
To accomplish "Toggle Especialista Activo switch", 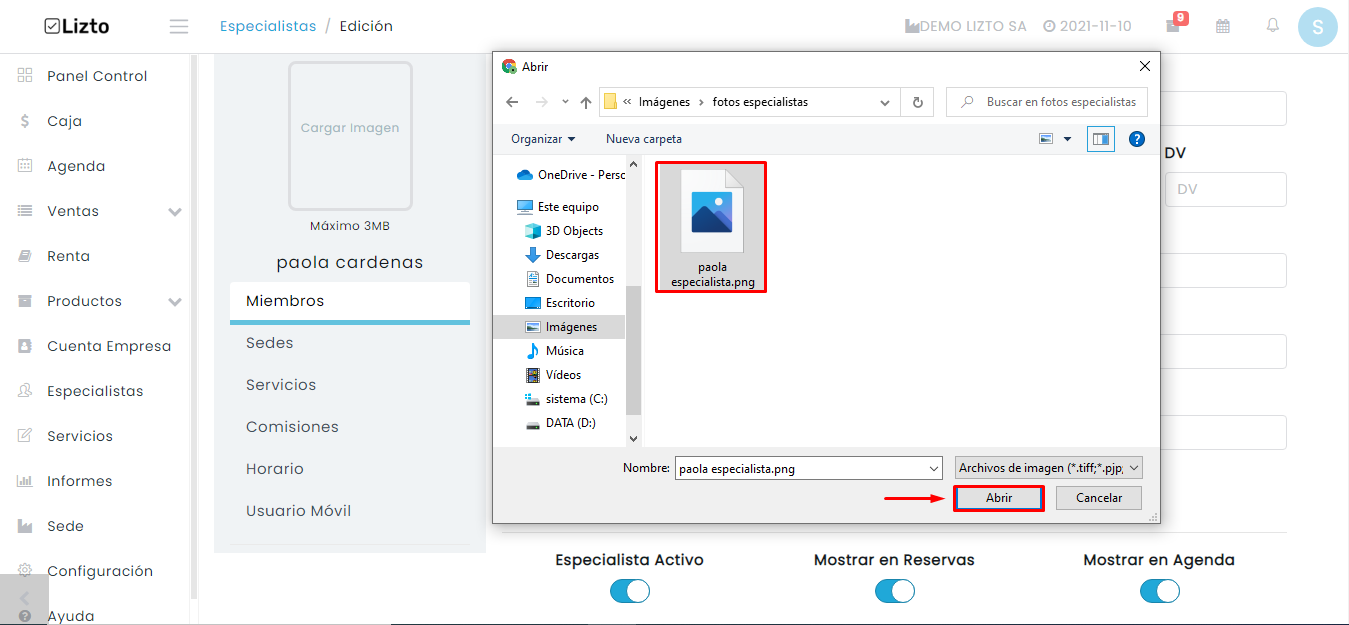I will pos(630,591).
